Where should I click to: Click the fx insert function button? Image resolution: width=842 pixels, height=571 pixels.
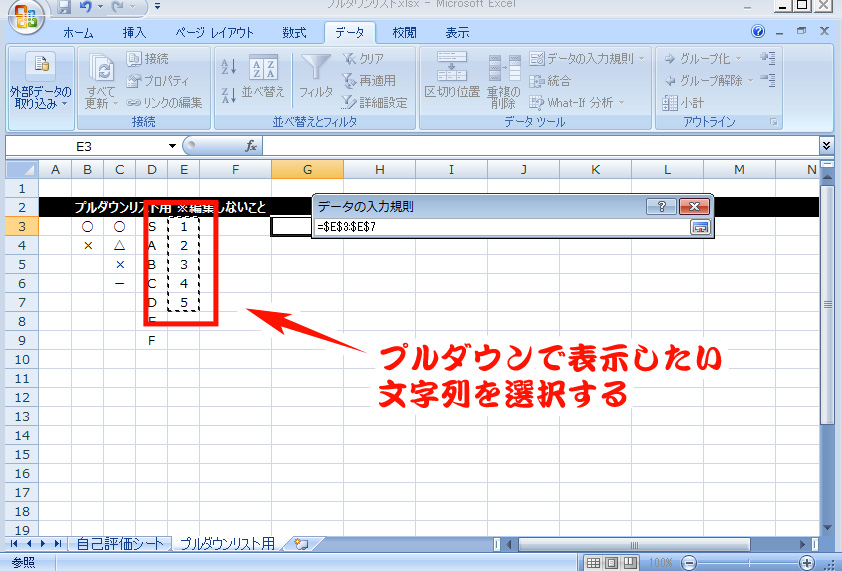[x=251, y=146]
